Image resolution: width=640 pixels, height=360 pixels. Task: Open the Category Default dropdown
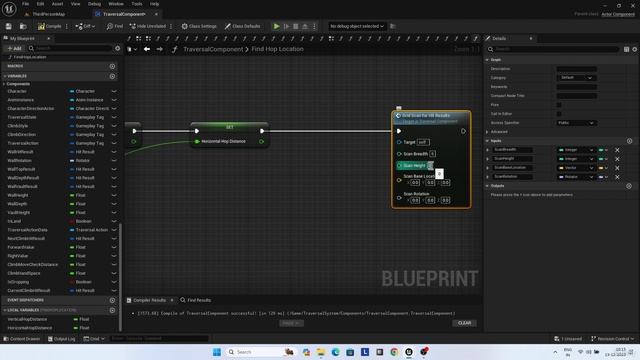576,78
